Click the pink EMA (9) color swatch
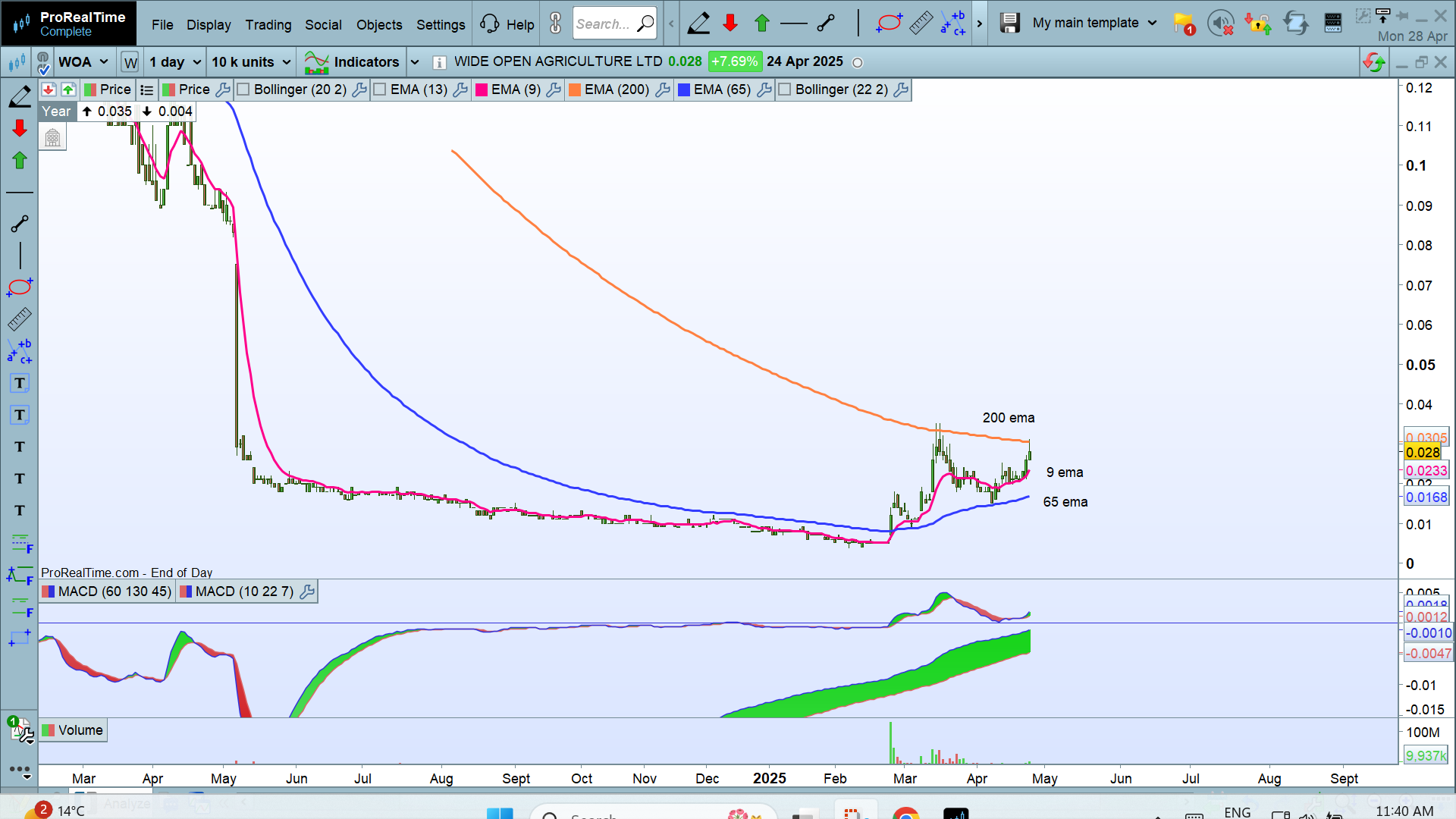This screenshot has width=1456, height=819. coord(481,89)
